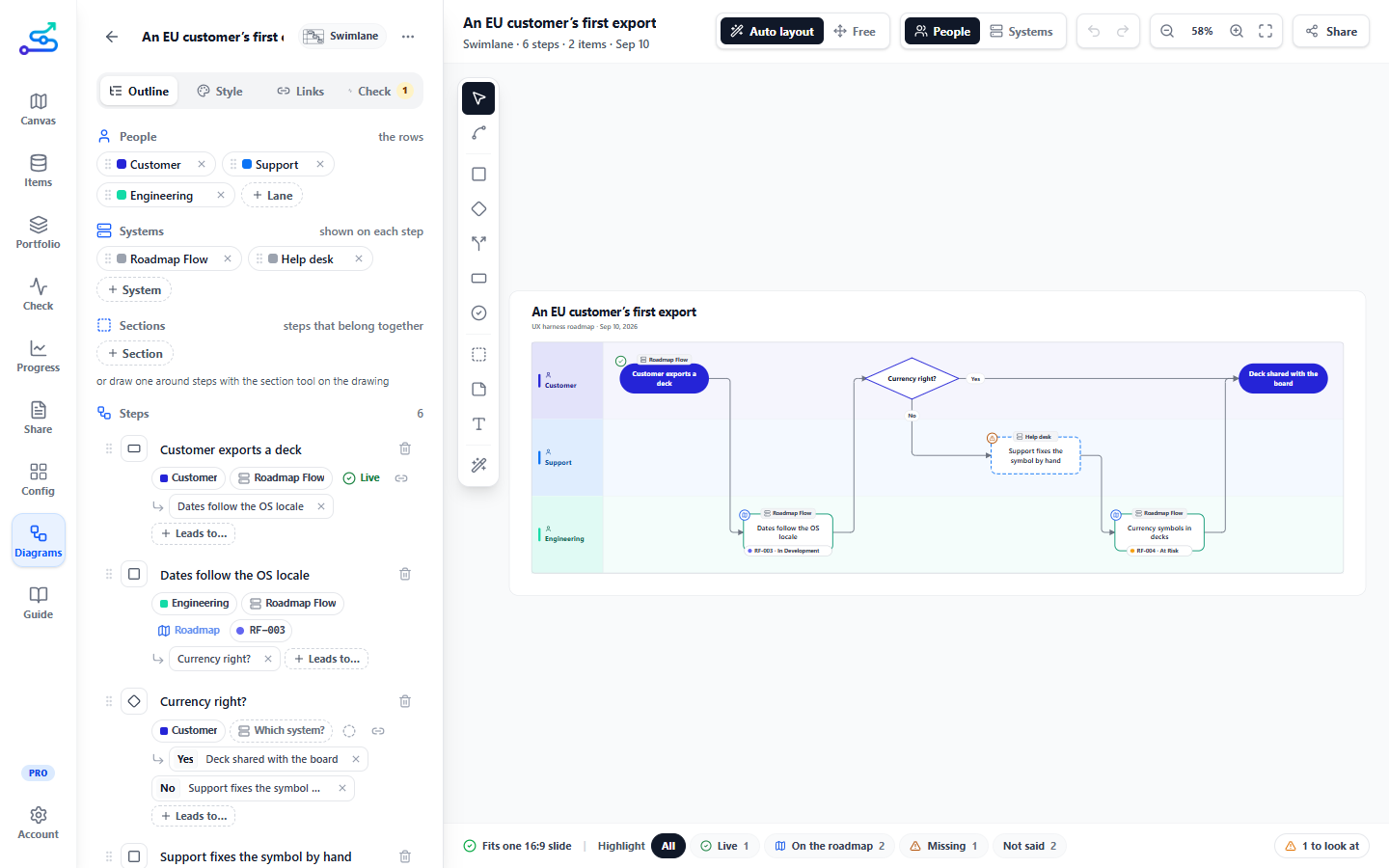Open the Swimlane diagram type selector
1389x868 pixels.
click(x=341, y=37)
